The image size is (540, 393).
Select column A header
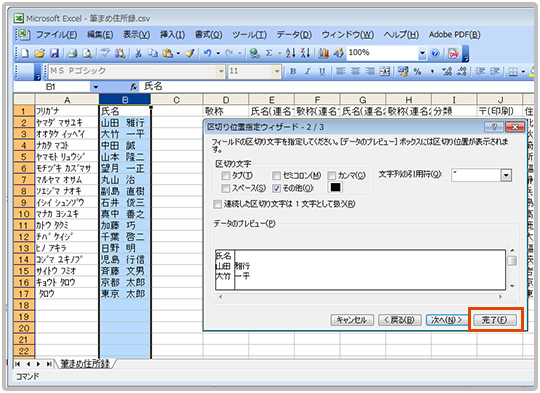coord(66,100)
